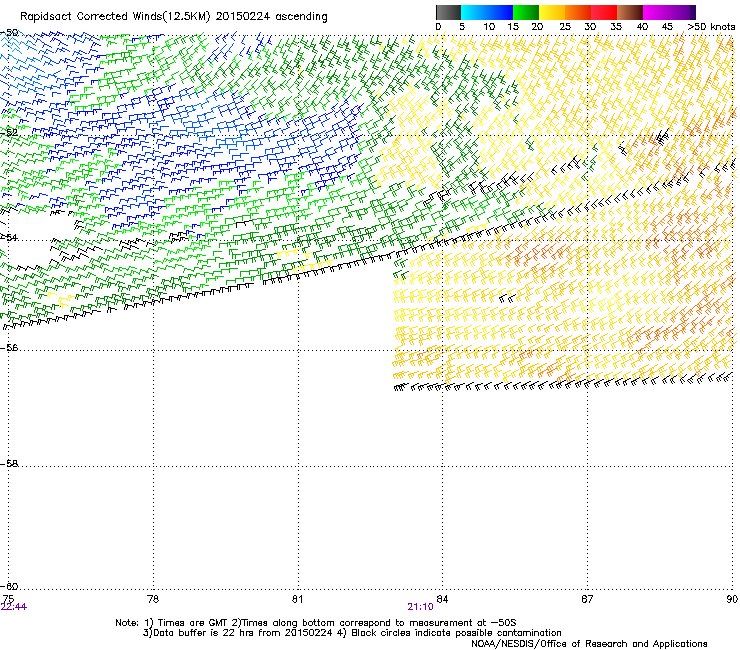Click the latitude label '-56' on left axis
The width and height of the screenshot is (740, 650).
pyautogui.click(x=9, y=347)
